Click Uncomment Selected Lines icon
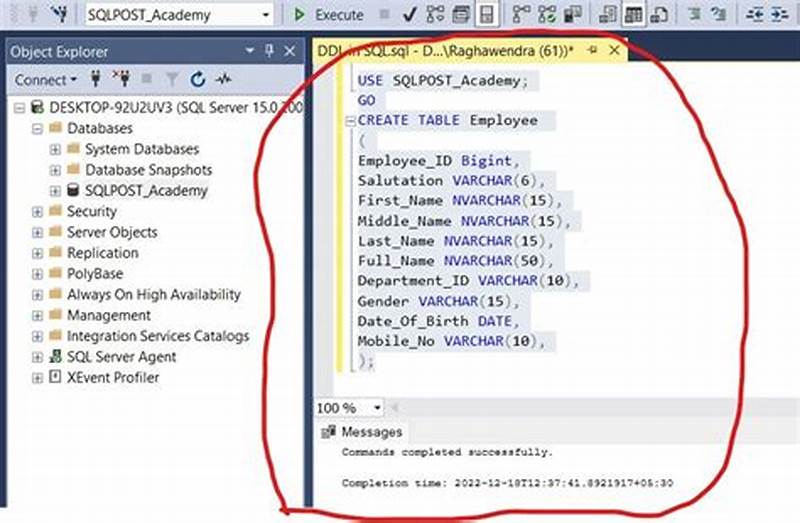Screen dimensions: 800x523 tap(719, 14)
